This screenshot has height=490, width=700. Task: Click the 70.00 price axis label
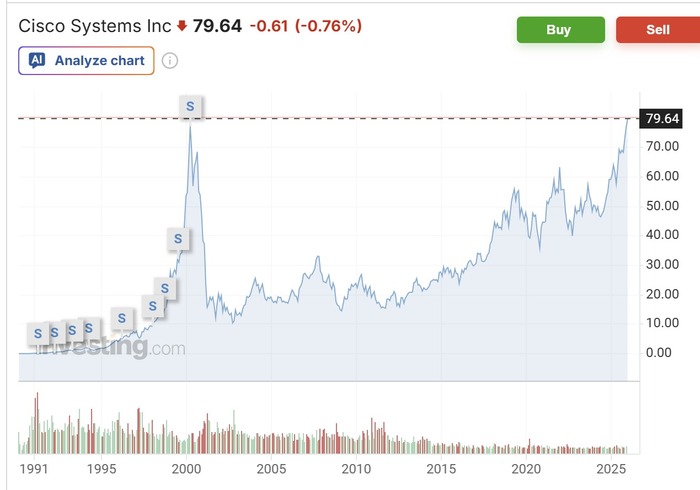click(663, 147)
